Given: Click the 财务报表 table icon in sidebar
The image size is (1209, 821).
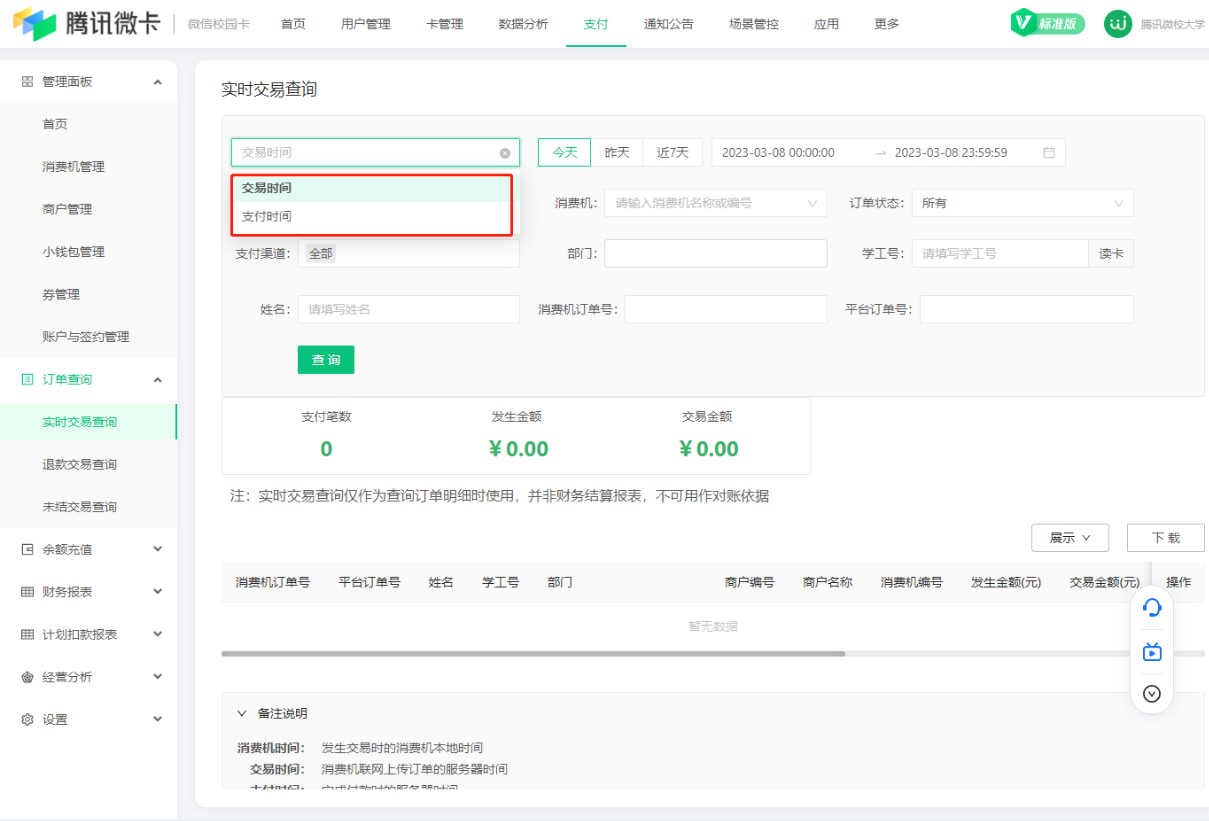Looking at the screenshot, I should [x=27, y=592].
